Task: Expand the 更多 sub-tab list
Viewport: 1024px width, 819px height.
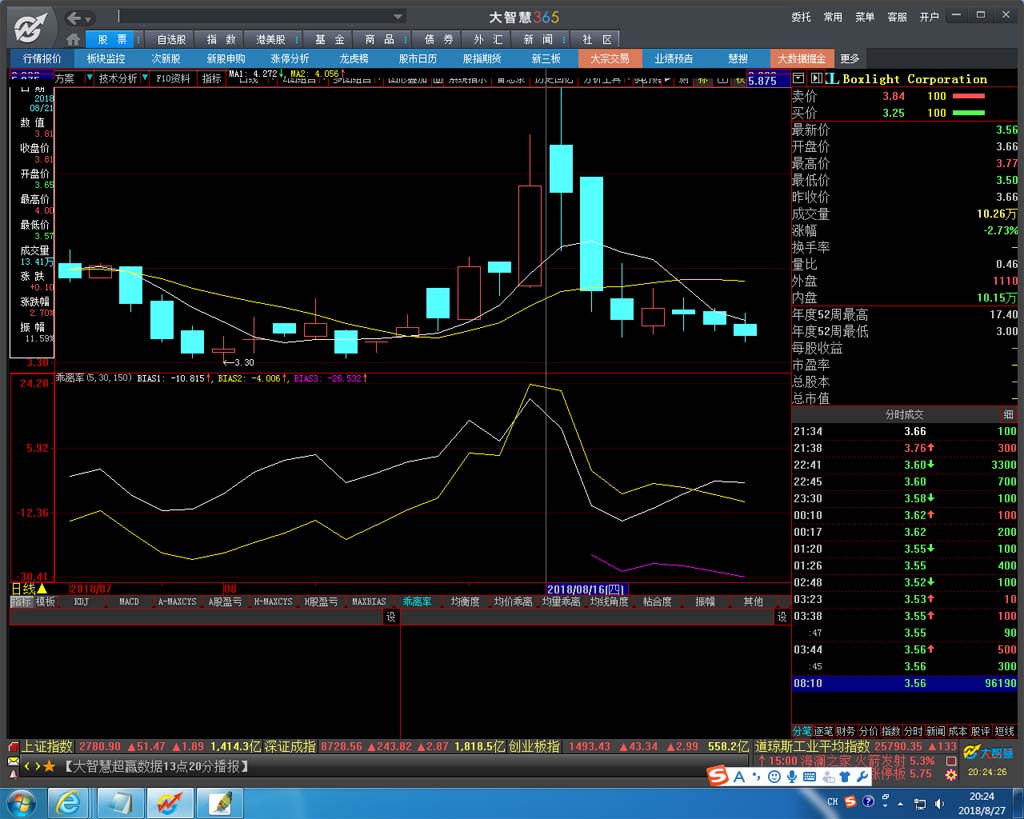Action: [x=849, y=59]
